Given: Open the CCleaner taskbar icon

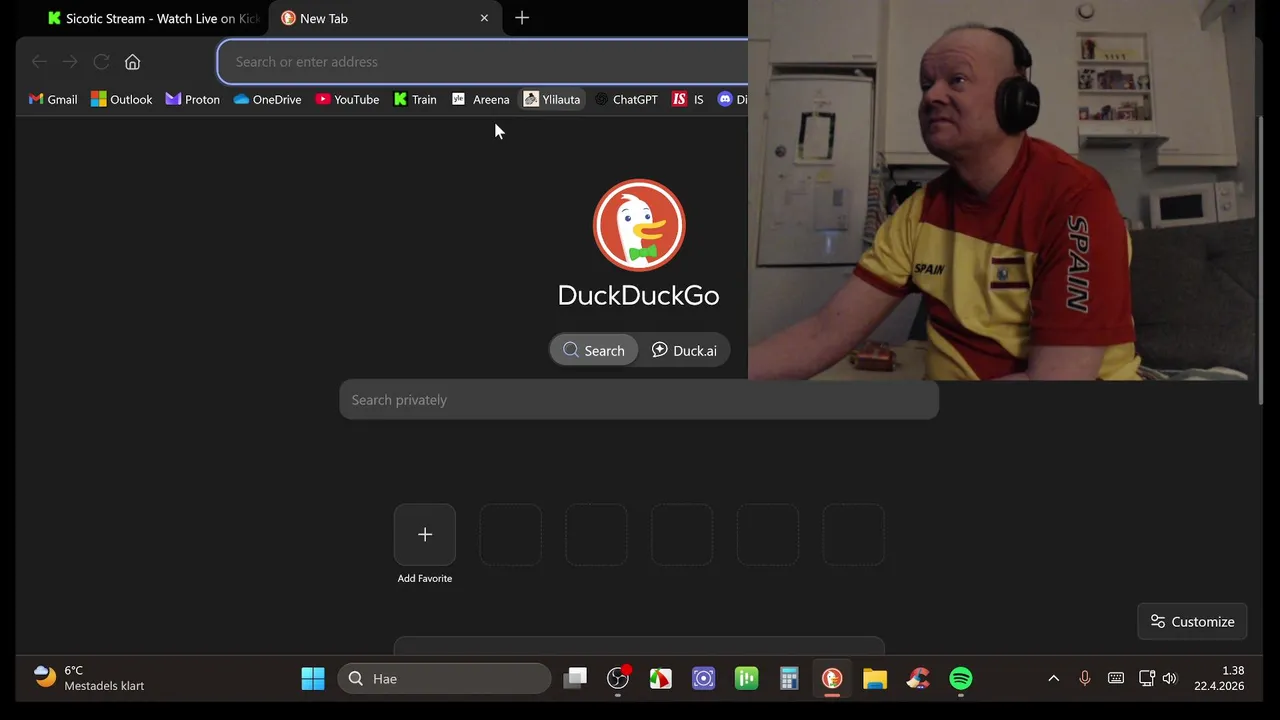Looking at the screenshot, I should (918, 679).
